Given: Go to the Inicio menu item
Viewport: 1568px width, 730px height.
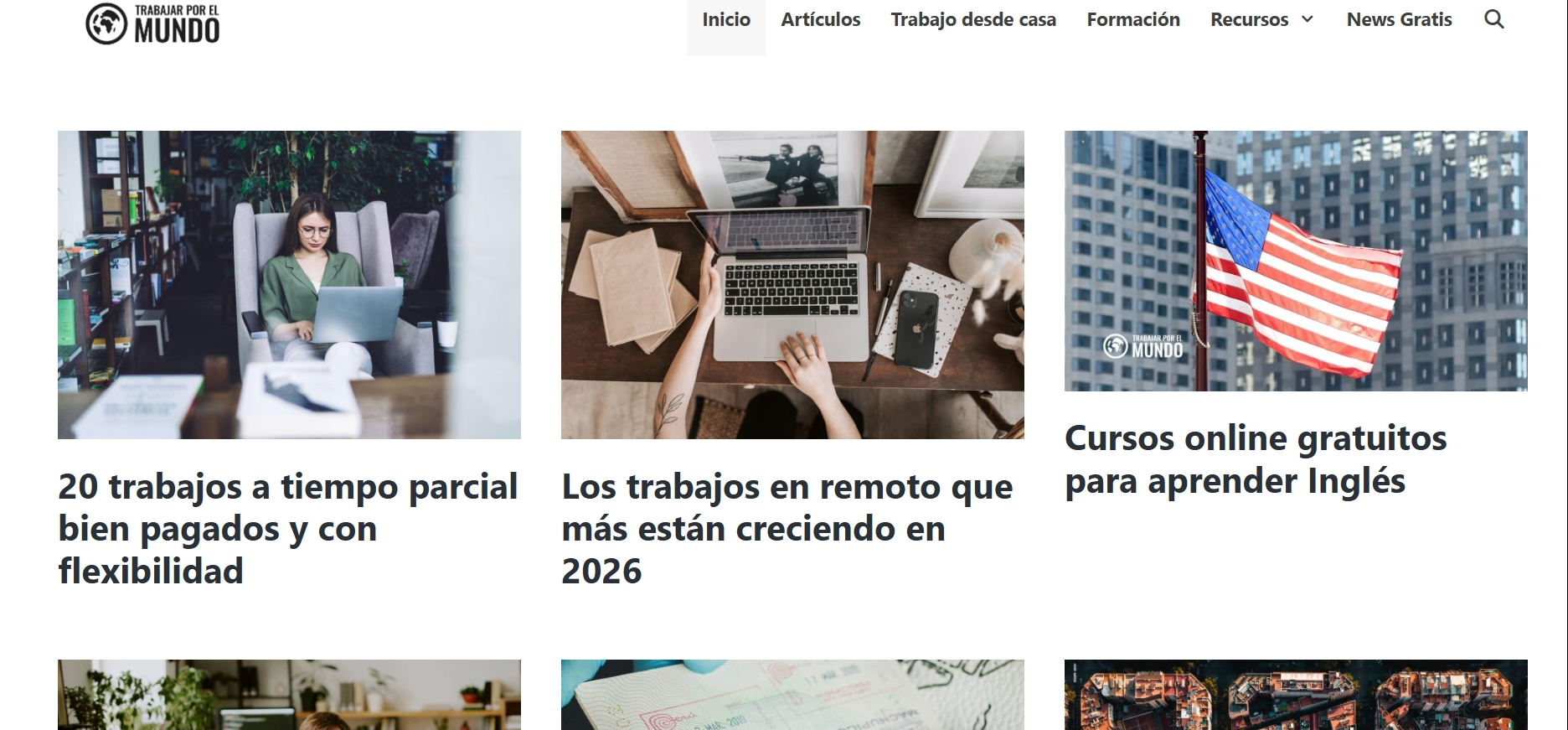Looking at the screenshot, I should 726,19.
